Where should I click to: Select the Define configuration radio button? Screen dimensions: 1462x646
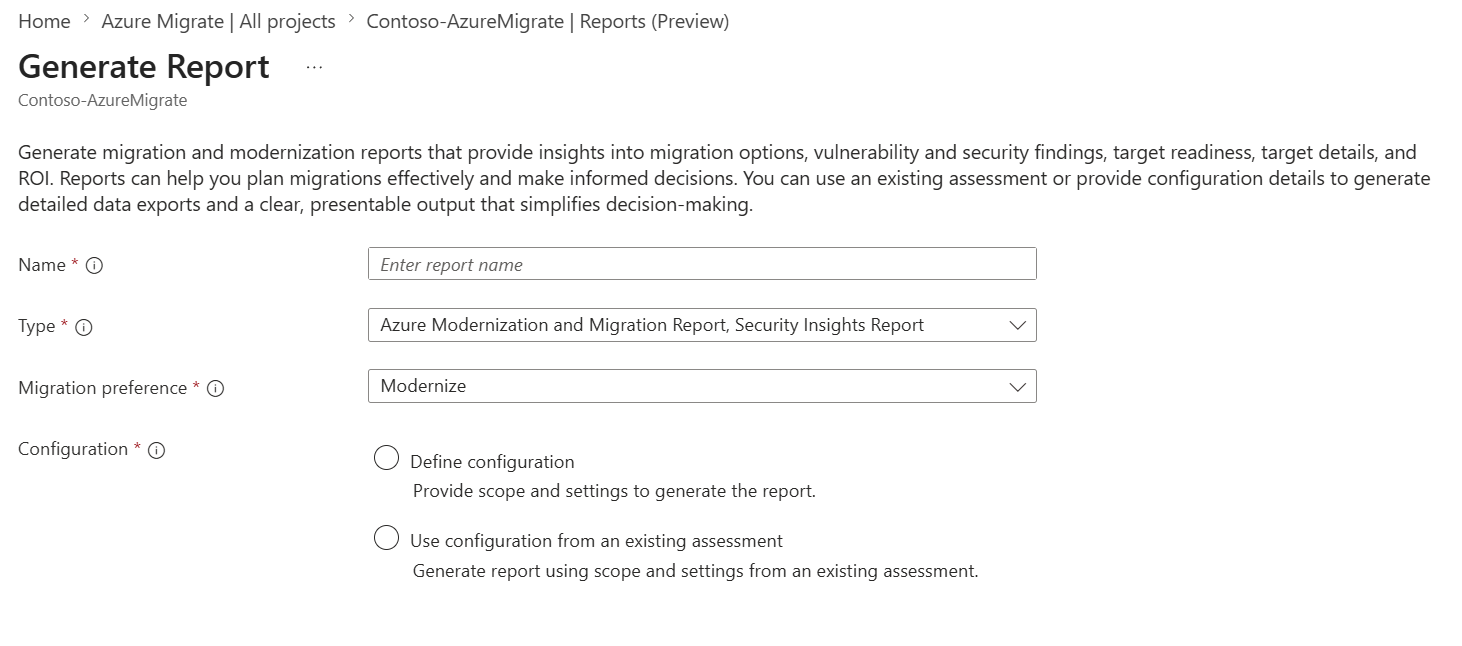click(386, 458)
